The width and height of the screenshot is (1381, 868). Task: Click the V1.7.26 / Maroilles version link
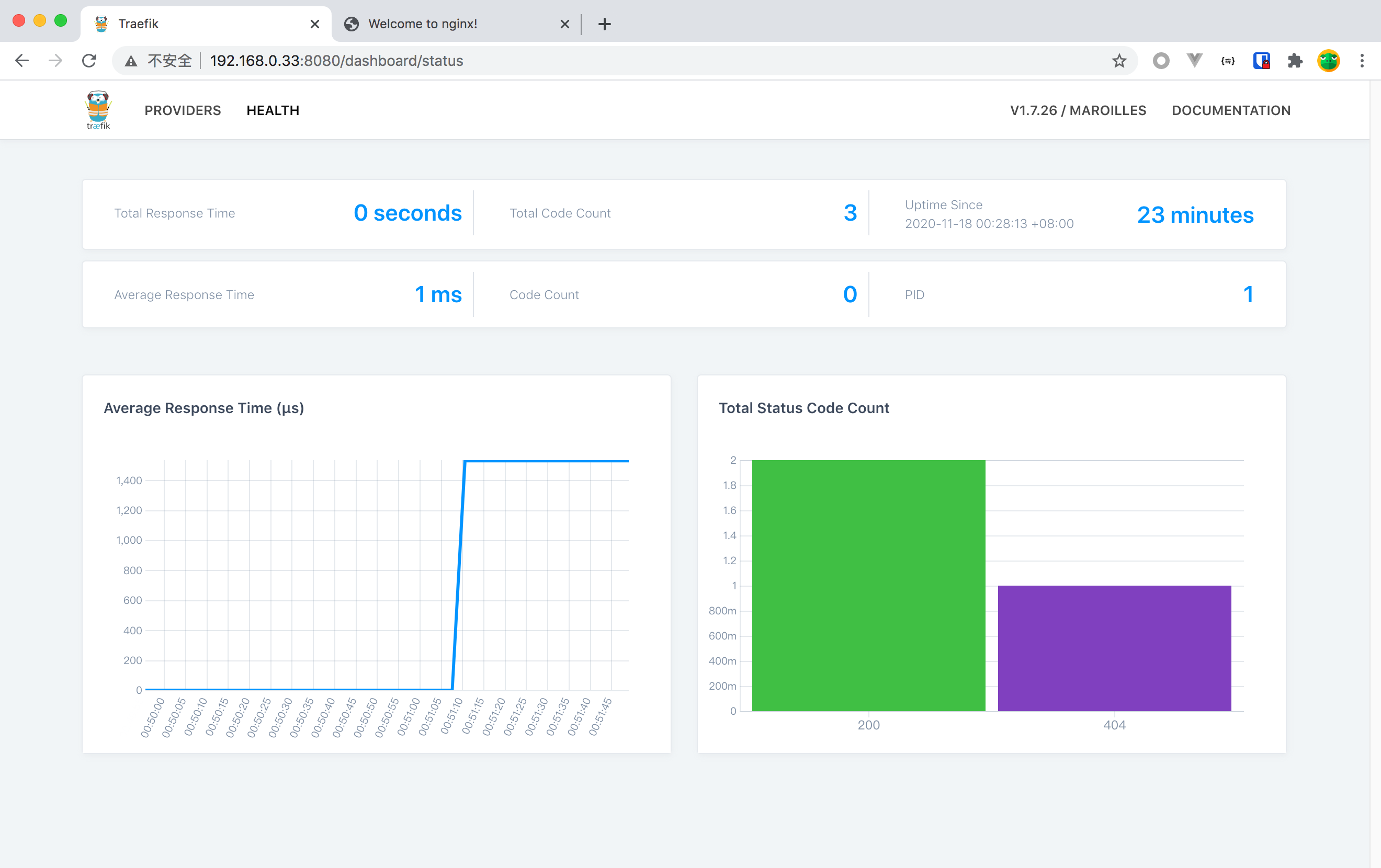click(x=1078, y=110)
